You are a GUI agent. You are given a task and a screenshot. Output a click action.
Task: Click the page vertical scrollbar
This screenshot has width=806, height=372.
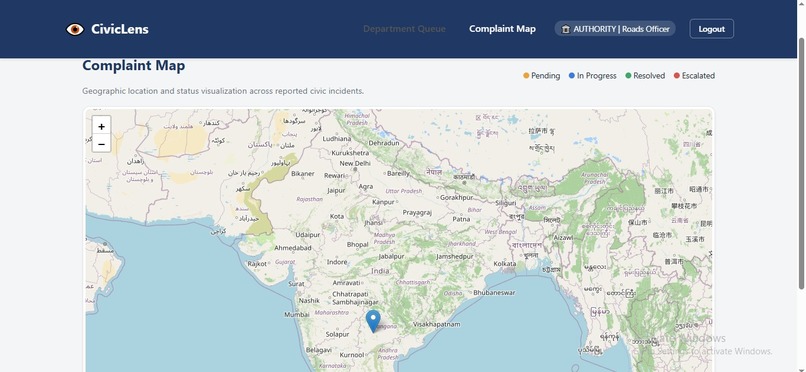pyautogui.click(x=801, y=164)
